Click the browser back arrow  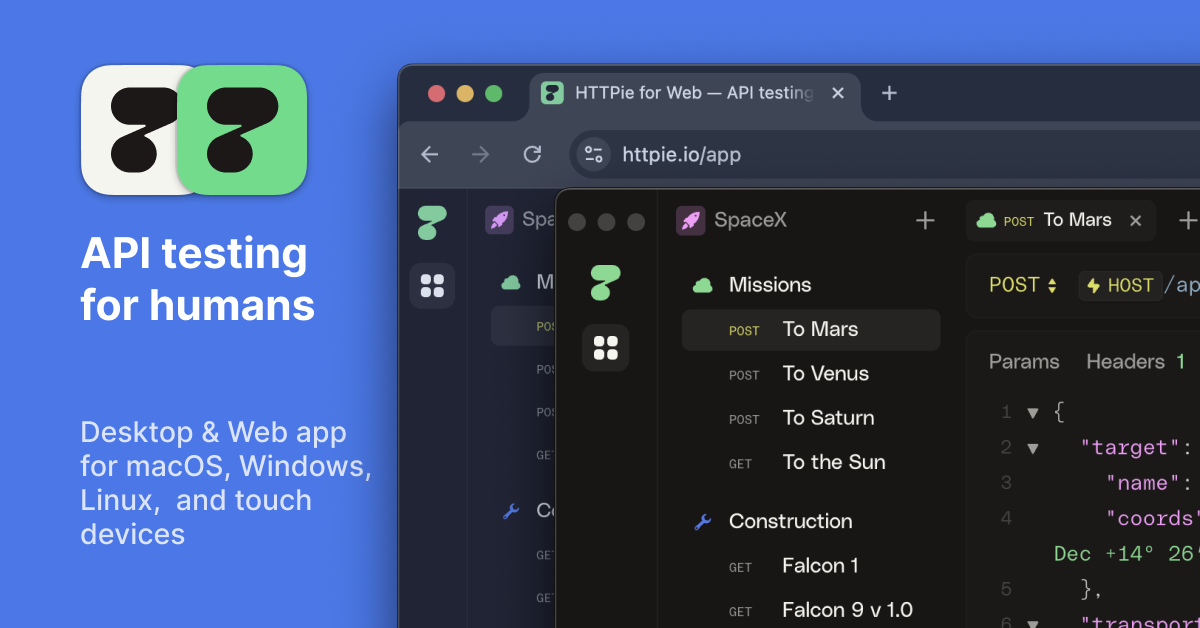[x=430, y=154]
